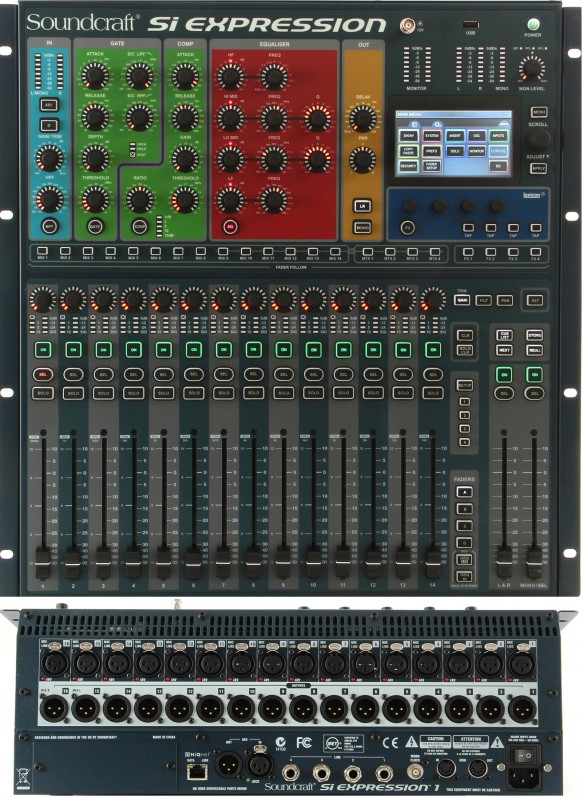Toggle the MONO routing button in the OUT section
Viewport: 583px width, 800px height.
coord(362,227)
